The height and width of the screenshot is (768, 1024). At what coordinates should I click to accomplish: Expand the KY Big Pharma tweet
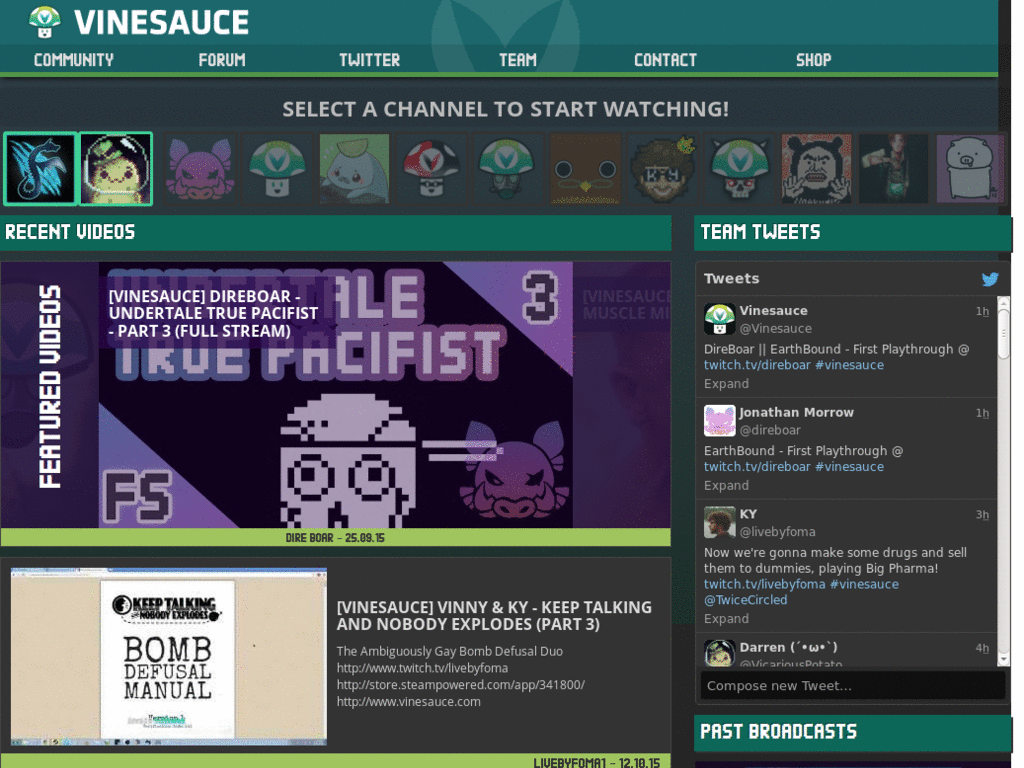[x=726, y=619]
